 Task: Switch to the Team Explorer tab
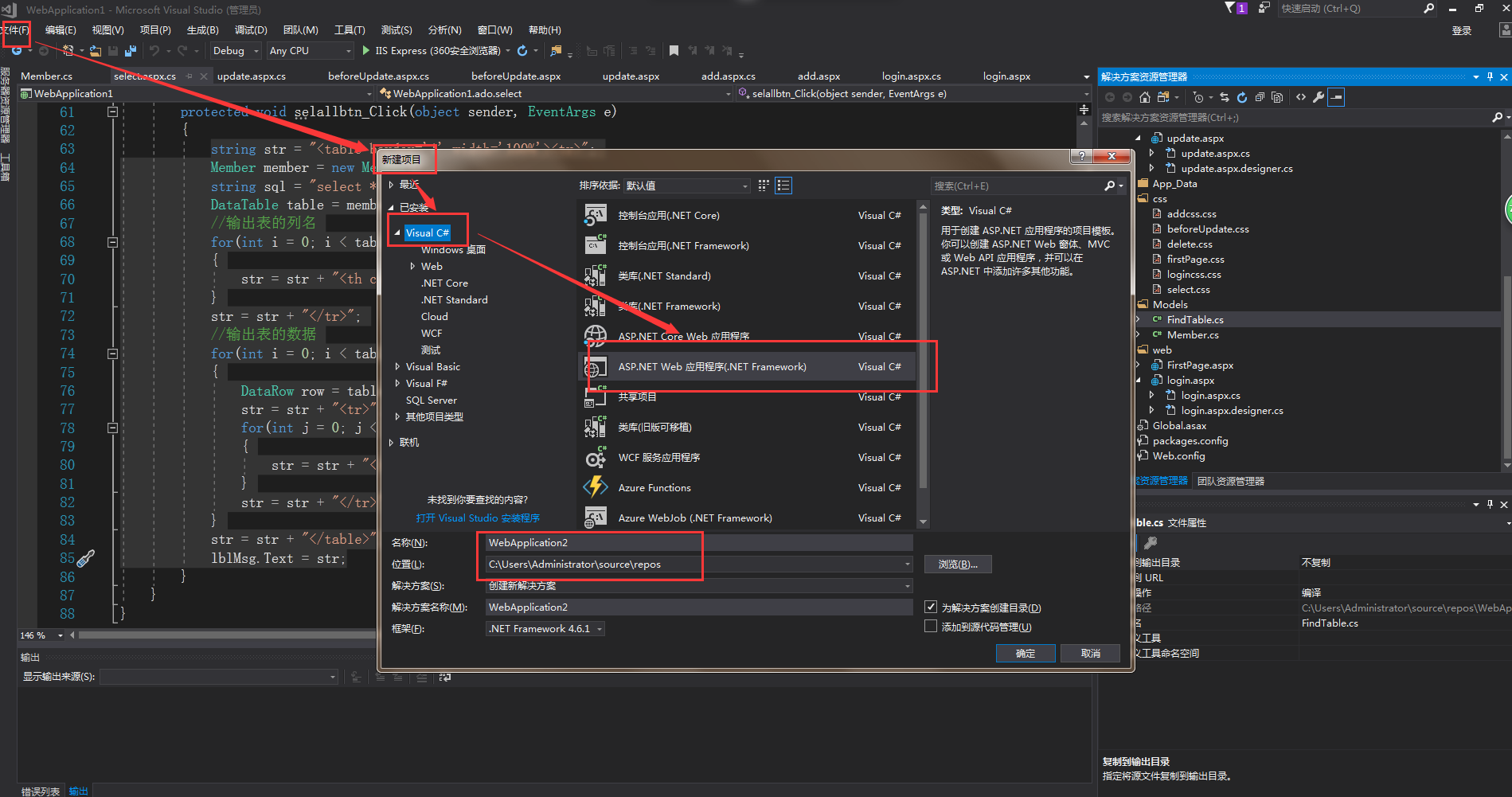tap(1231, 481)
